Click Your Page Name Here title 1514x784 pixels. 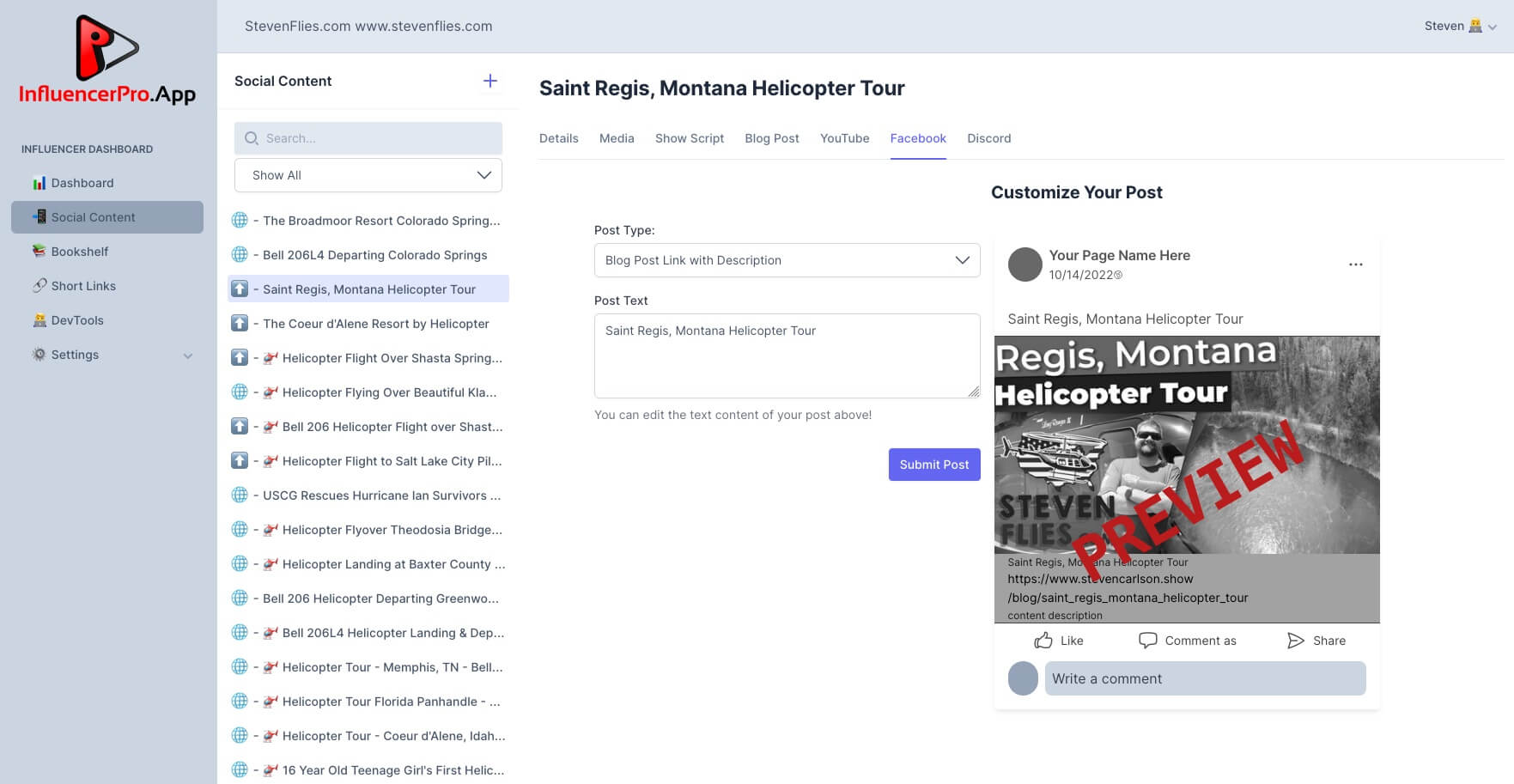point(1120,255)
